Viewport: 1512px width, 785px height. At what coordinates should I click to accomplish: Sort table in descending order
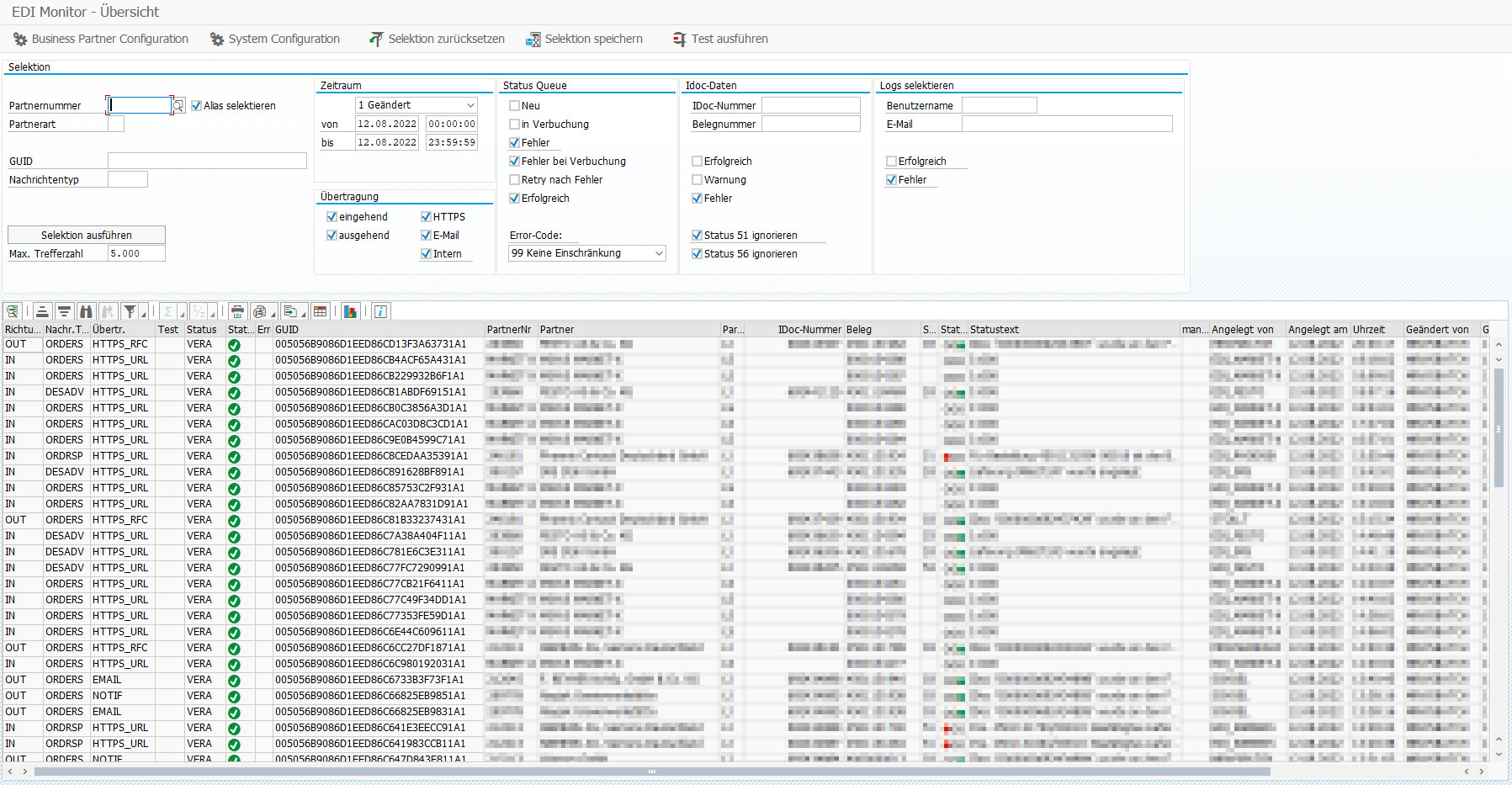(64, 311)
